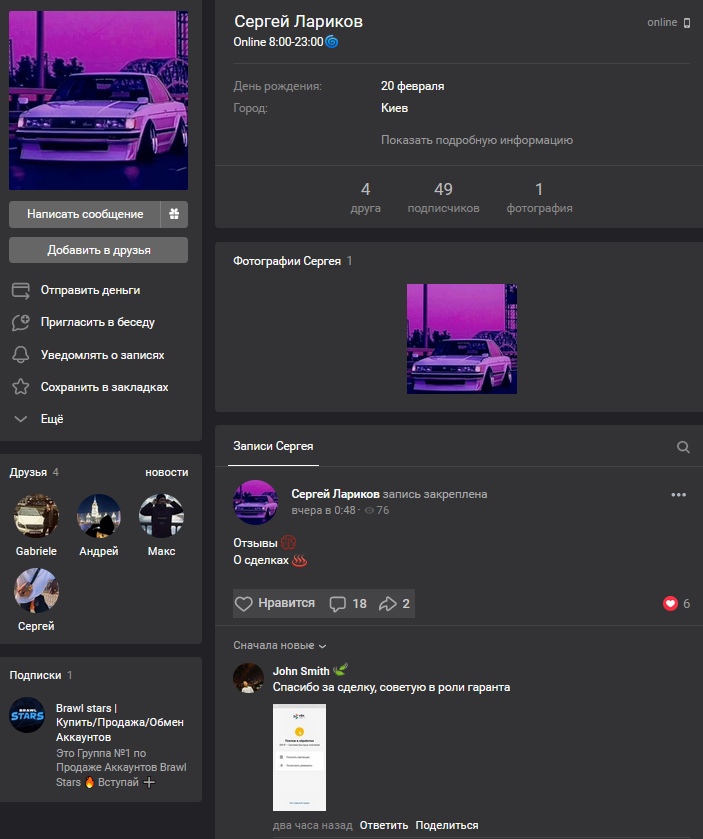The width and height of the screenshot is (703, 839).
Task: Expand Показать подробную информацию section
Action: click(x=476, y=140)
